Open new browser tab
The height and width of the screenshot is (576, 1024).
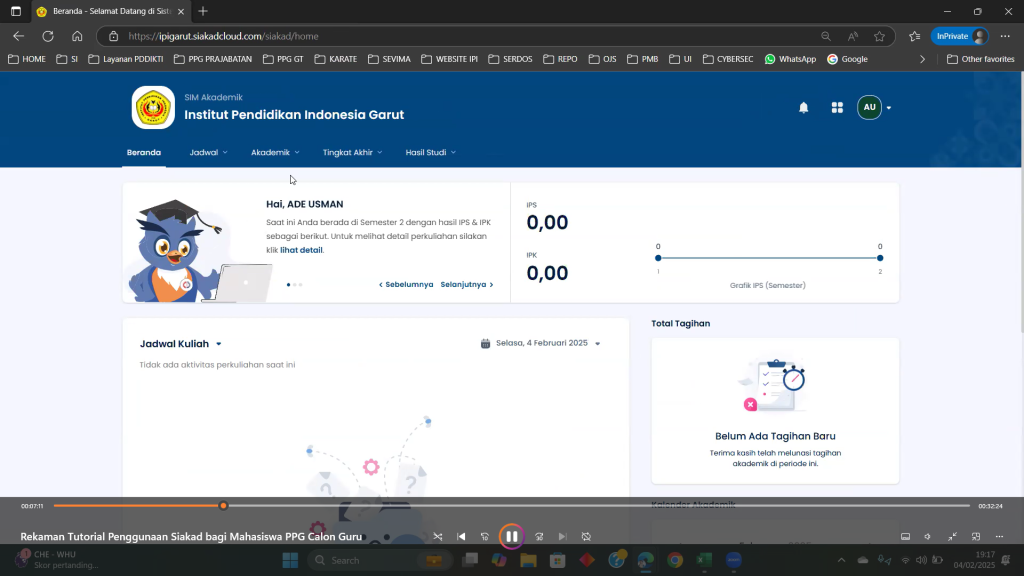[203, 11]
